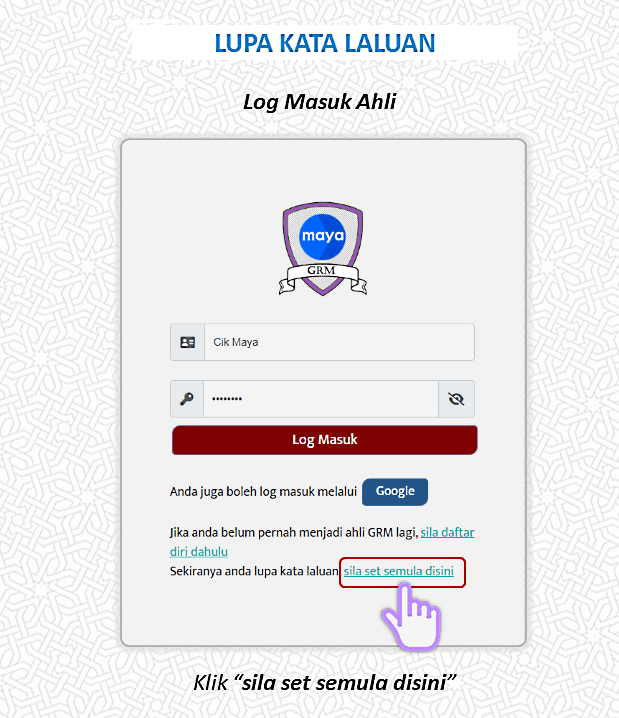
Task: Click the text "Sekiranya anda lupa kata laluan"
Action: 254,571
